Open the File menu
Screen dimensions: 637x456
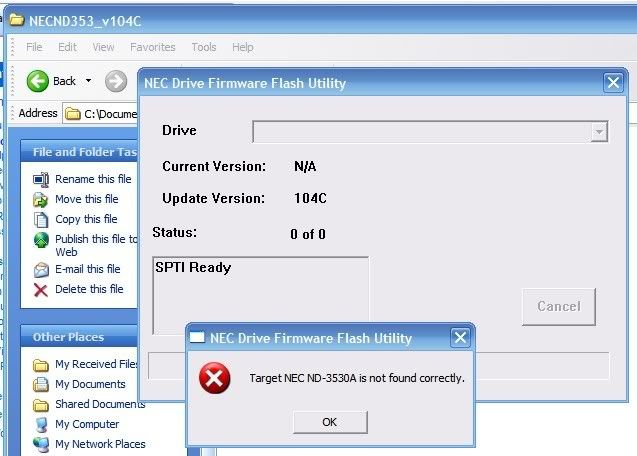pyautogui.click(x=34, y=47)
